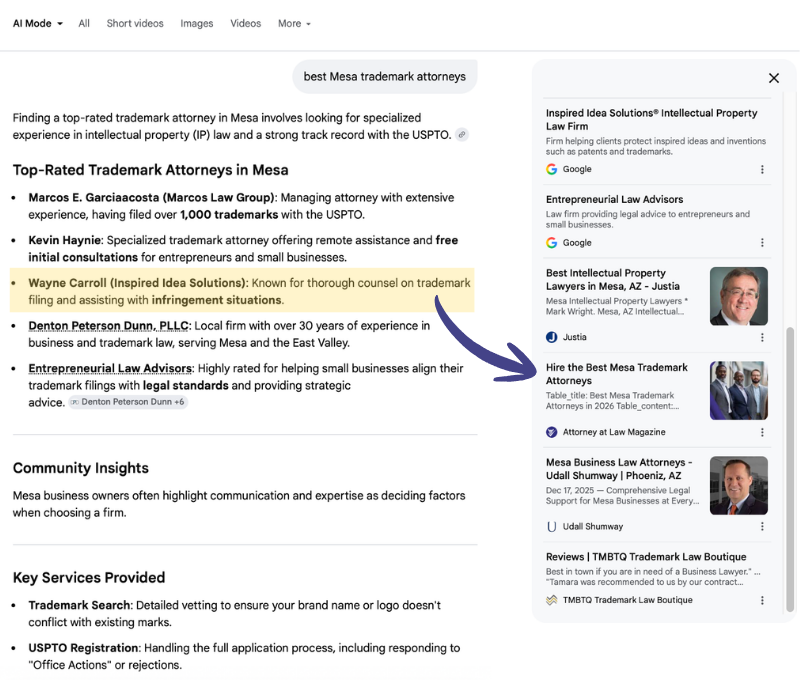Open Hire the Best Mesa Trademark Attorneys result

pyautogui.click(x=617, y=374)
